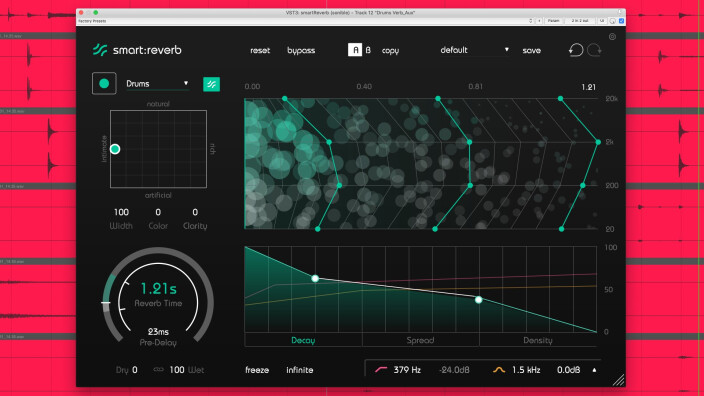Click the host preset stepper arrows

(531, 21)
